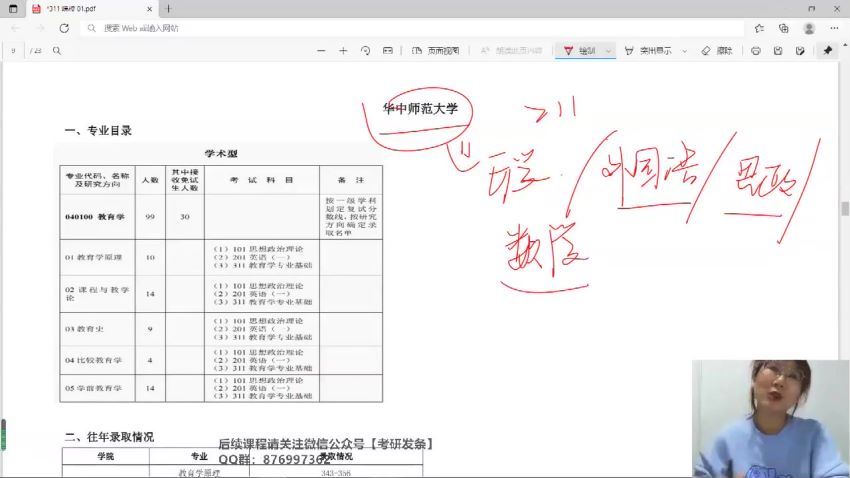Image resolution: width=850 pixels, height=478 pixels.
Task: Click the 01 教育学原理 row label
Action: [x=93, y=257]
